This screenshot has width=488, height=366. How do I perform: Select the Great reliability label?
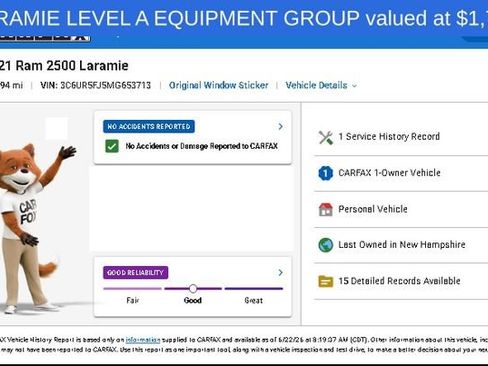point(254,300)
